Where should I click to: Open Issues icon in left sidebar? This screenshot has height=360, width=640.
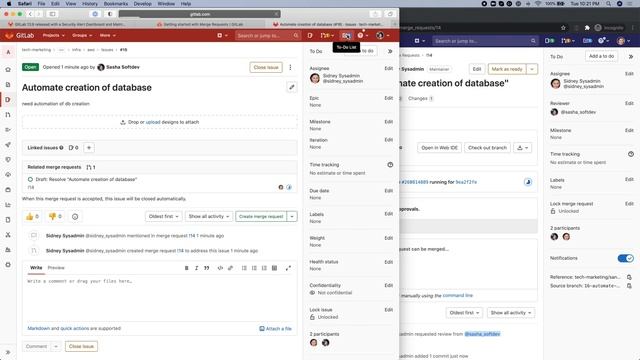click(8, 100)
